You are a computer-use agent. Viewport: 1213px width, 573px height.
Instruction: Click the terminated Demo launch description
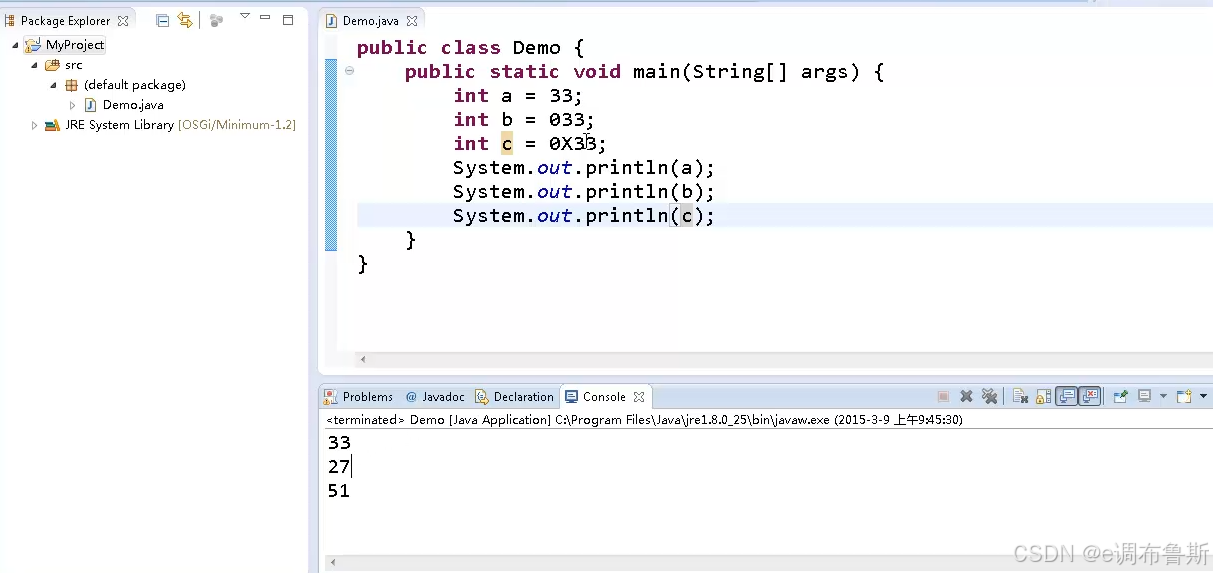(644, 420)
